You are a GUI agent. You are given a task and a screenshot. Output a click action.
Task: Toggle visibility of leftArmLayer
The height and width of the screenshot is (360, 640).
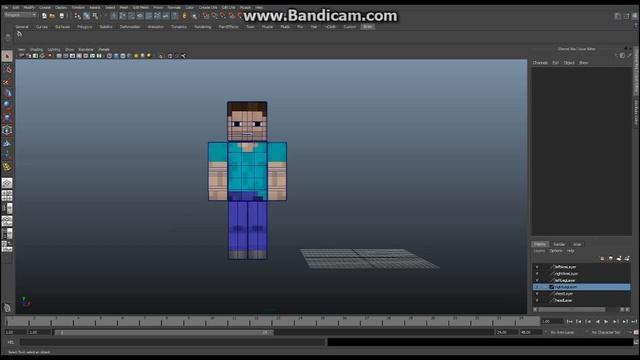coord(537,267)
